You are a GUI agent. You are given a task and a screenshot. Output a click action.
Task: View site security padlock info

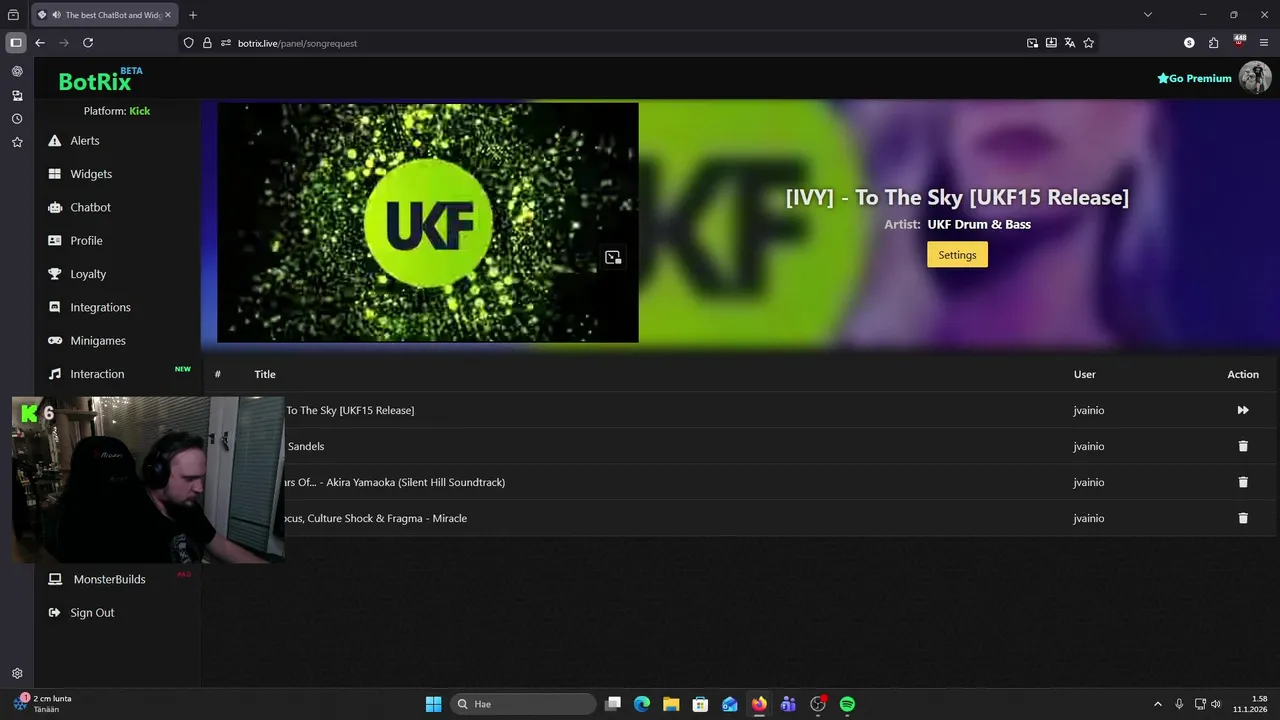[207, 43]
